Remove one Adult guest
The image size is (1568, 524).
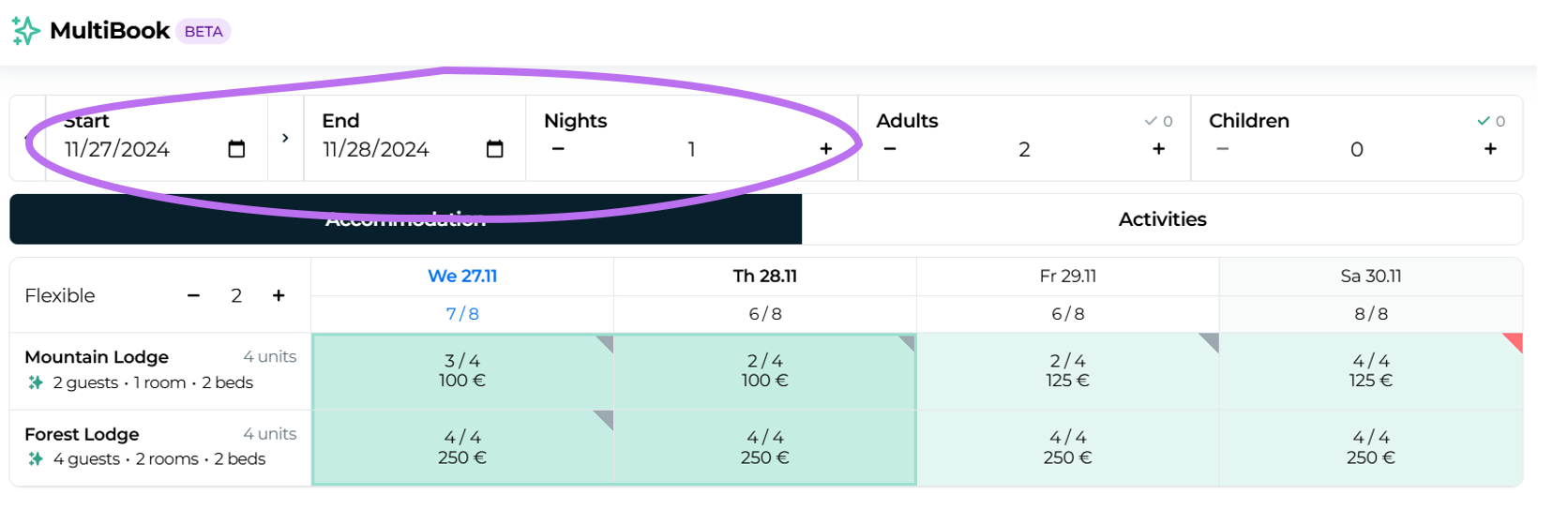pyautogui.click(x=890, y=149)
